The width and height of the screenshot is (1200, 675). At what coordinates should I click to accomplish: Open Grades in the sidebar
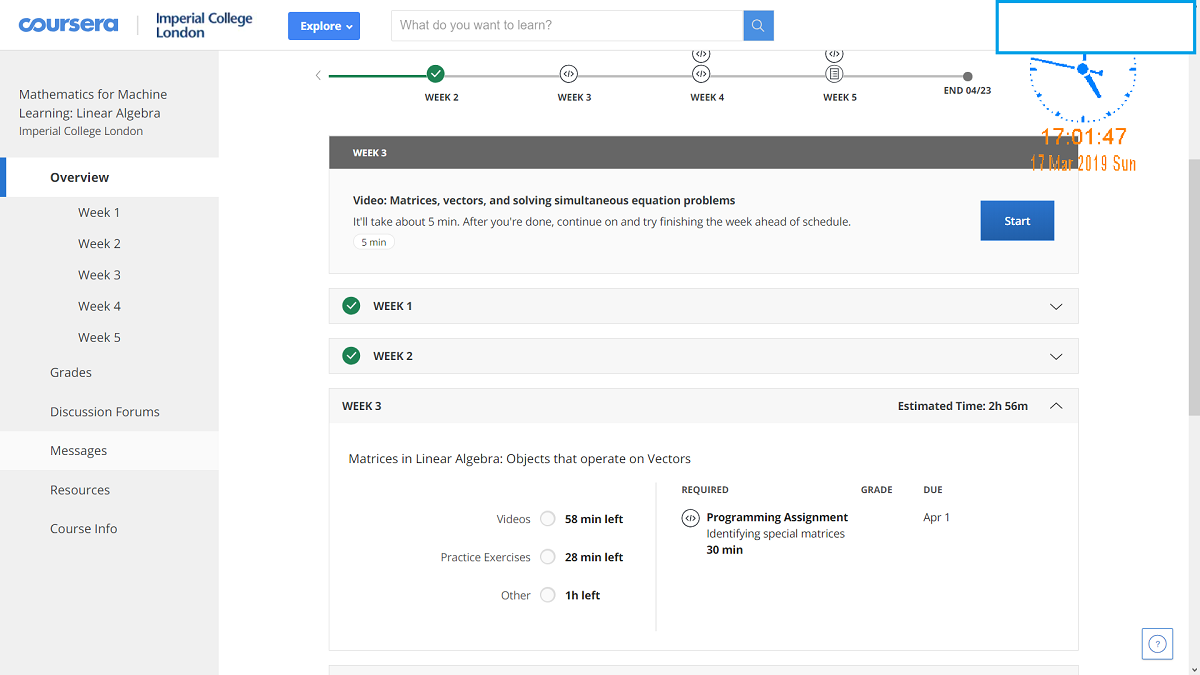[71, 372]
